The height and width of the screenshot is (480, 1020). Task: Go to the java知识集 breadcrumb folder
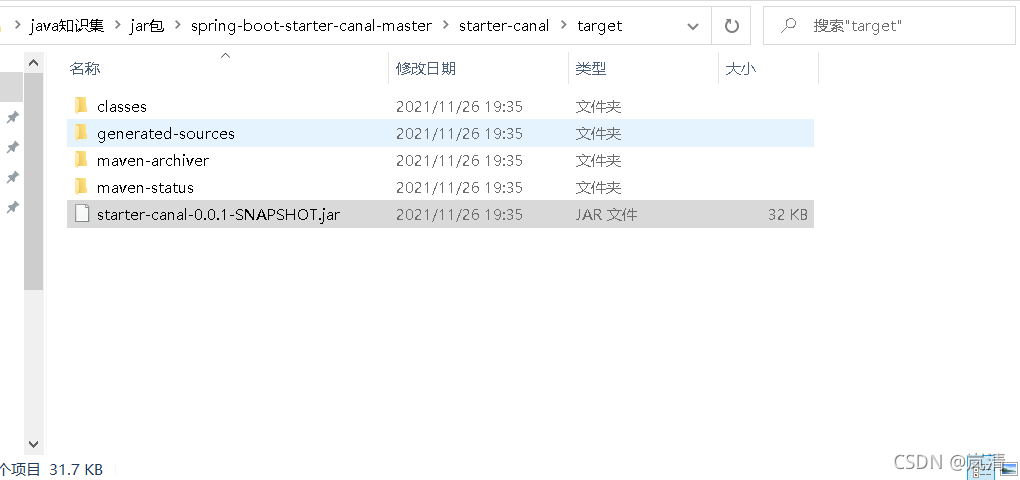[67, 26]
